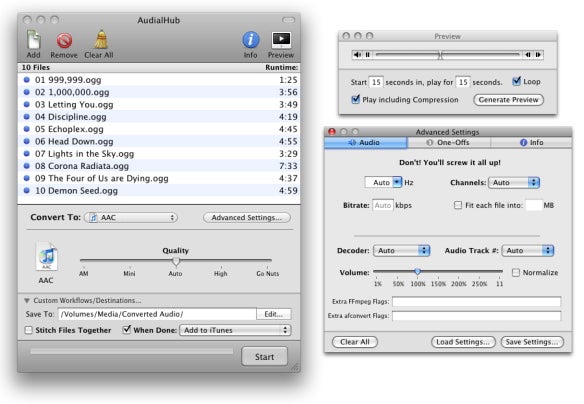
Task: Click blue dot beside 09 The Four of Us are Dying.ogg
Action: tap(26, 178)
